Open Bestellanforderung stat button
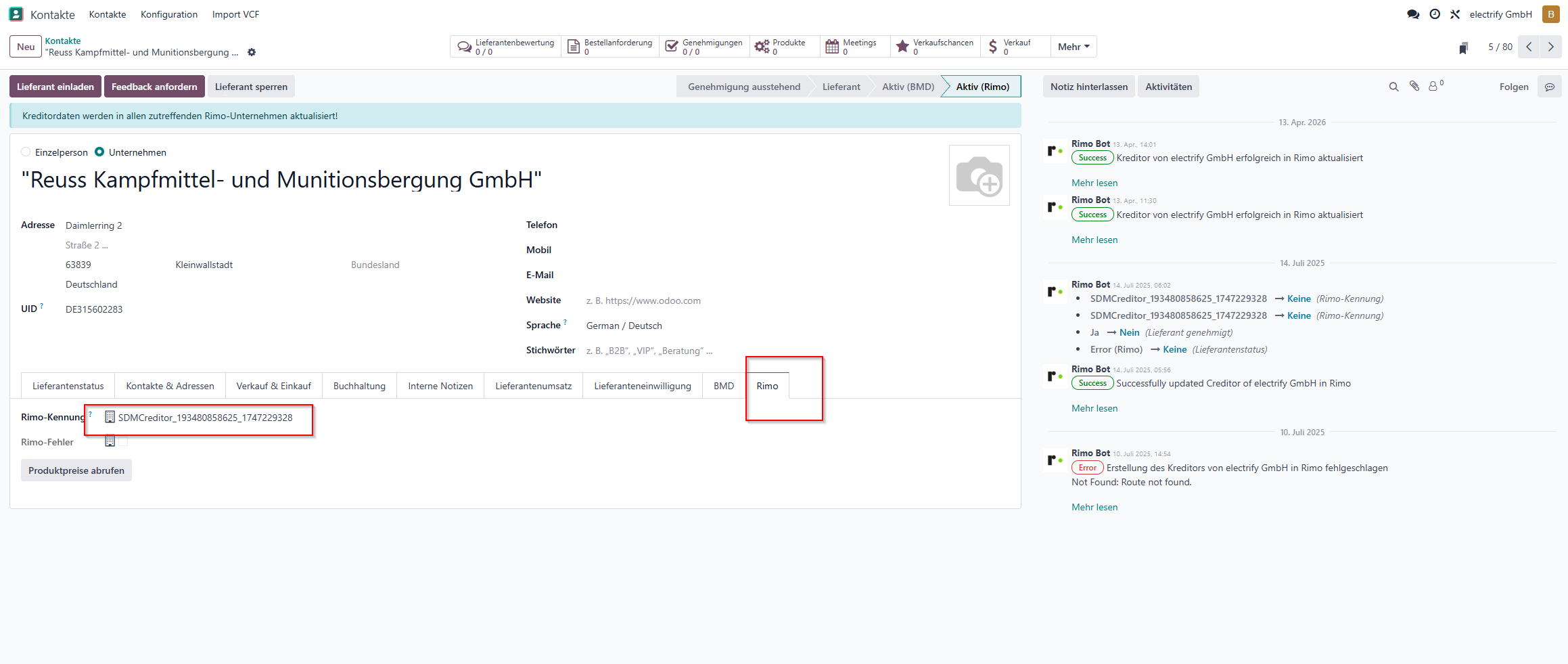 (x=610, y=47)
